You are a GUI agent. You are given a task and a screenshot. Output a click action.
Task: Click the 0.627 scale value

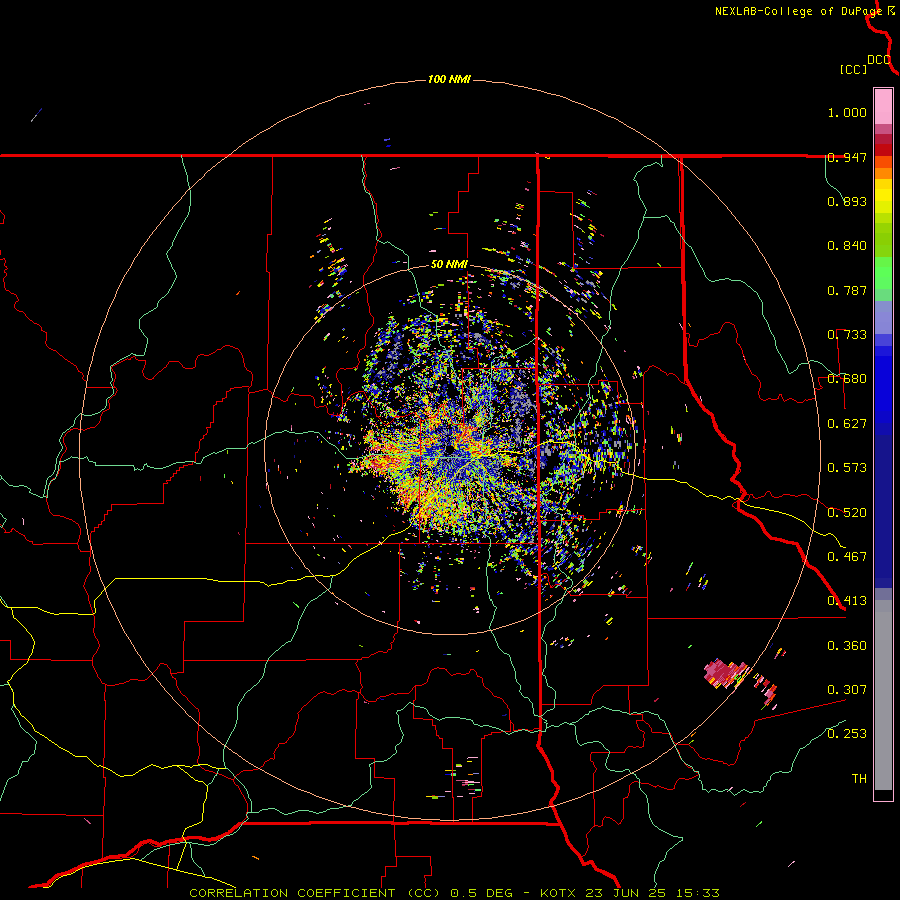pyautogui.click(x=847, y=424)
